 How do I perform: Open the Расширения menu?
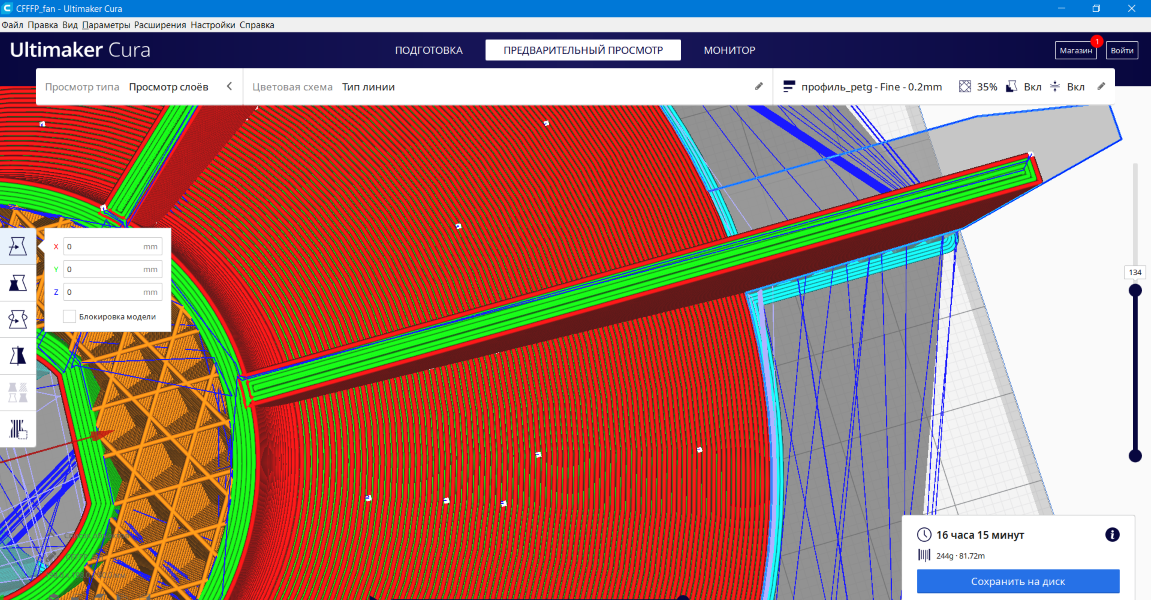(159, 24)
